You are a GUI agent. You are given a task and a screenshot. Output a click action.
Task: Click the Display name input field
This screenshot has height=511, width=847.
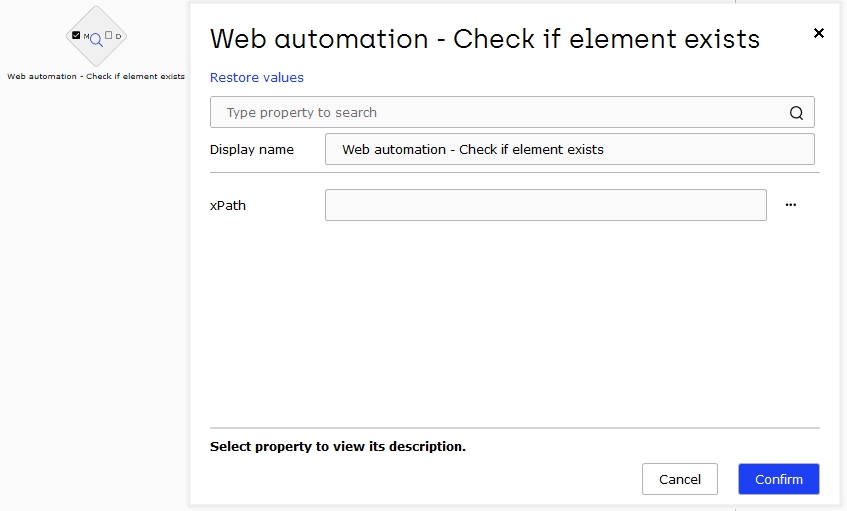click(569, 149)
